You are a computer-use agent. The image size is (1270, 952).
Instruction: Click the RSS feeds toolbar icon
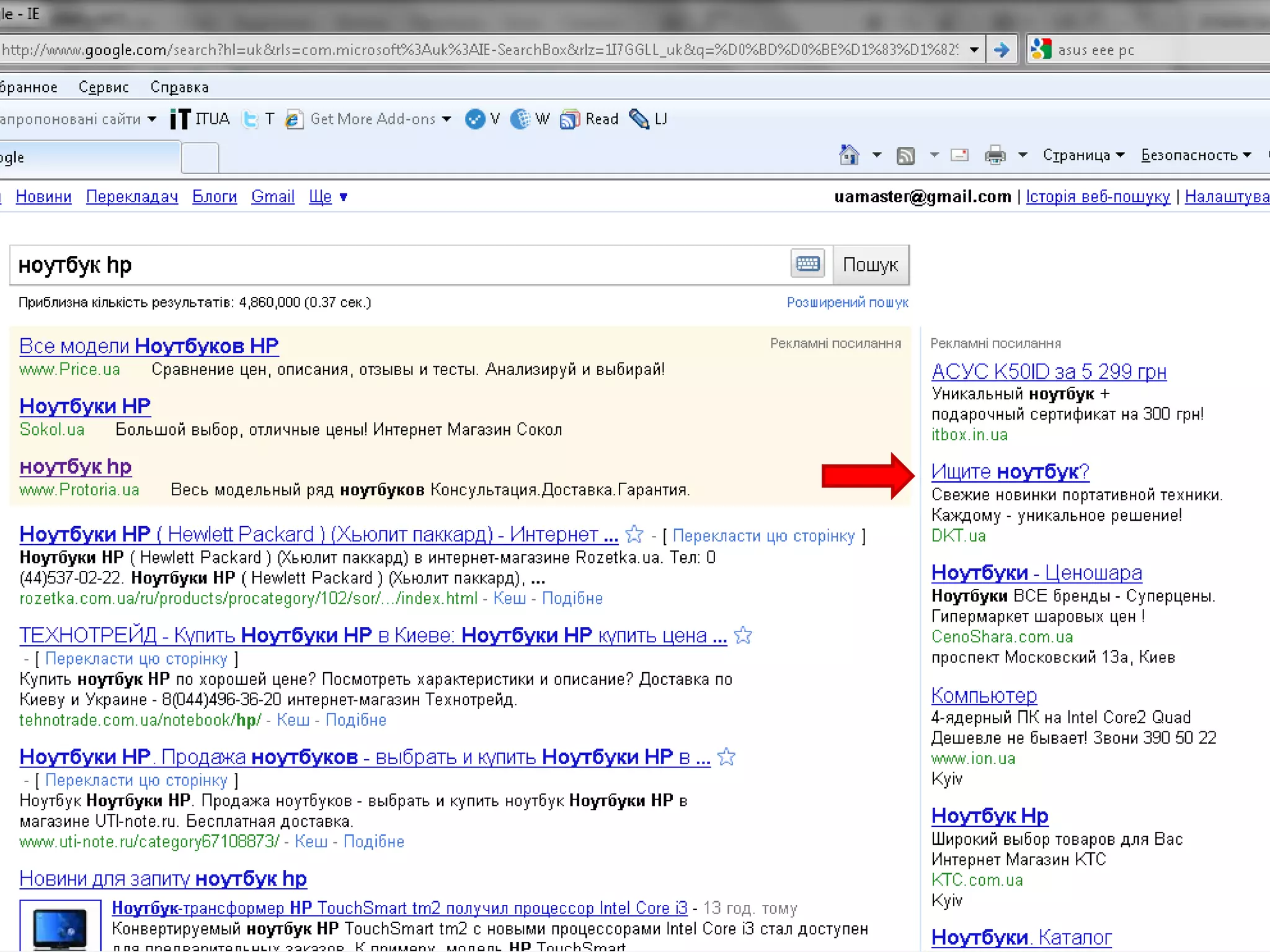(x=905, y=156)
